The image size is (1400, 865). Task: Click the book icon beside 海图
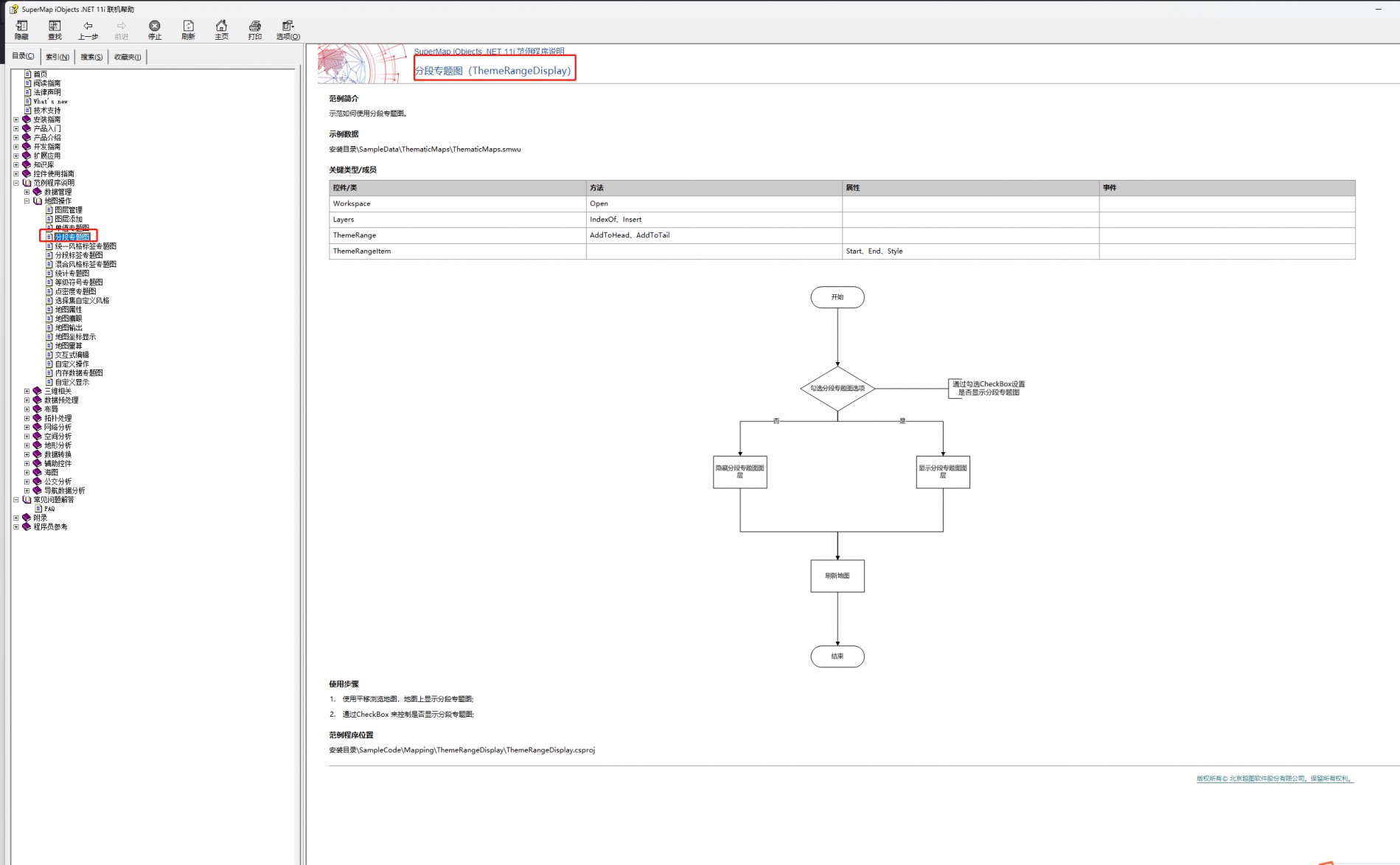[x=38, y=473]
